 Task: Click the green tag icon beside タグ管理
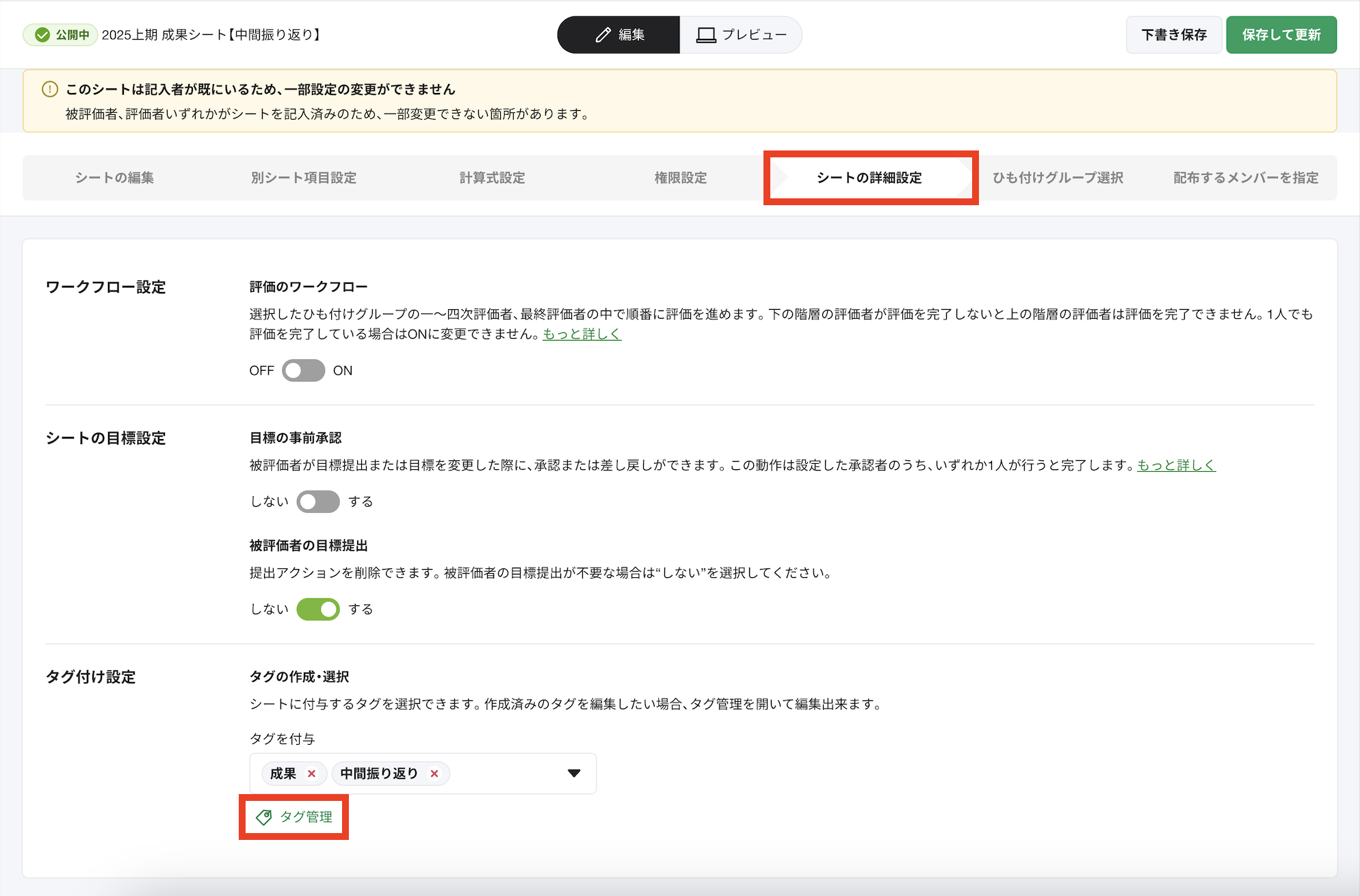click(265, 817)
